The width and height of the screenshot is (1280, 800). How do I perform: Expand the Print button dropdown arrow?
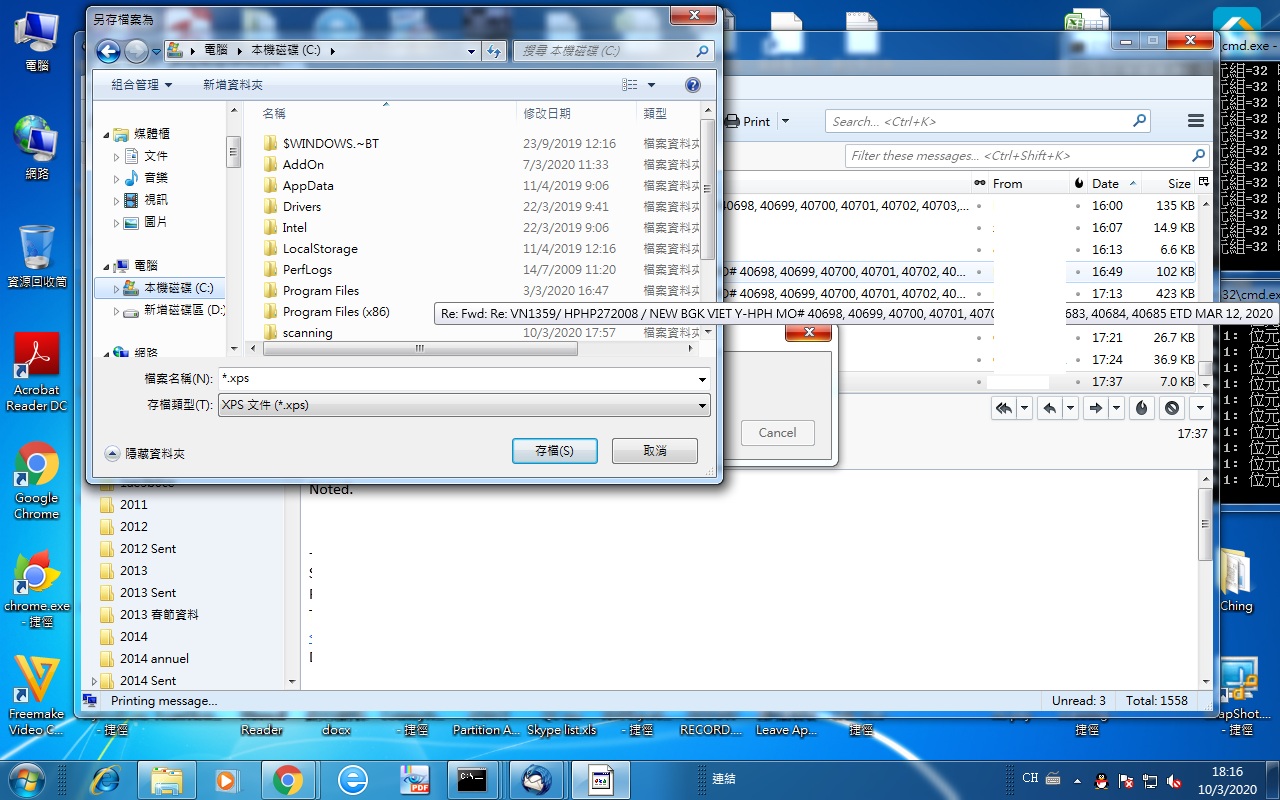(x=785, y=121)
